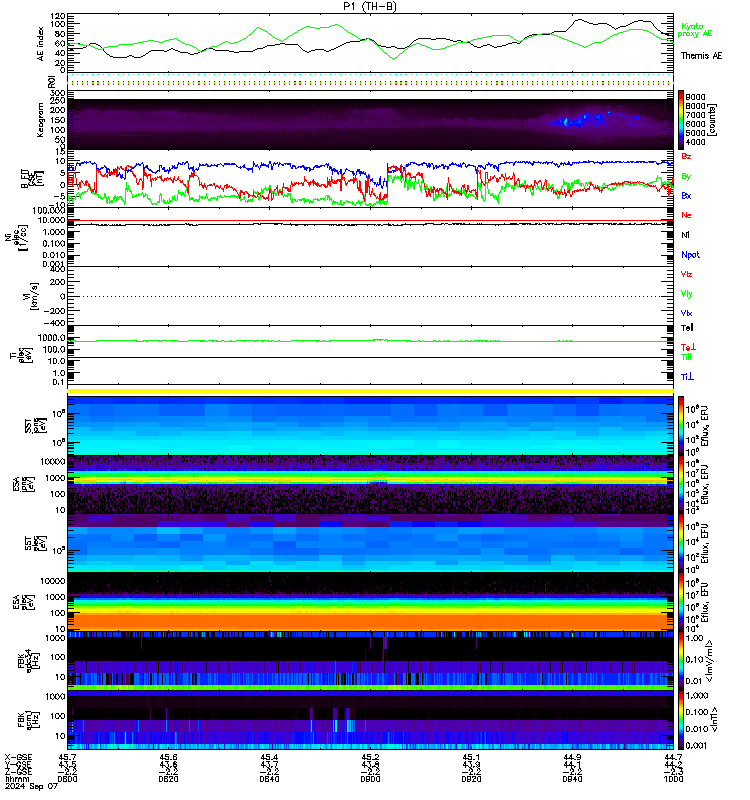Click the "0900" time axis label

370,780
